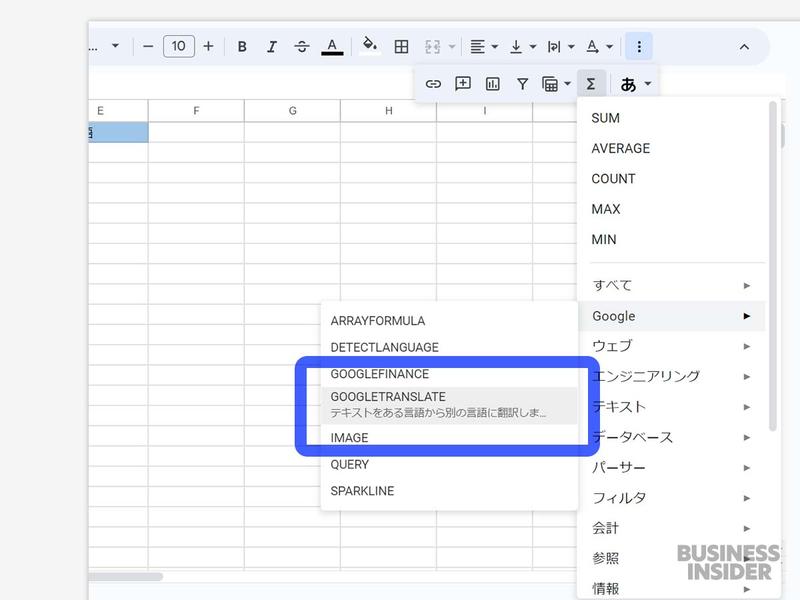This screenshot has width=800, height=600.
Task: Expand the text rotation dropdown arrow
Action: point(609,46)
